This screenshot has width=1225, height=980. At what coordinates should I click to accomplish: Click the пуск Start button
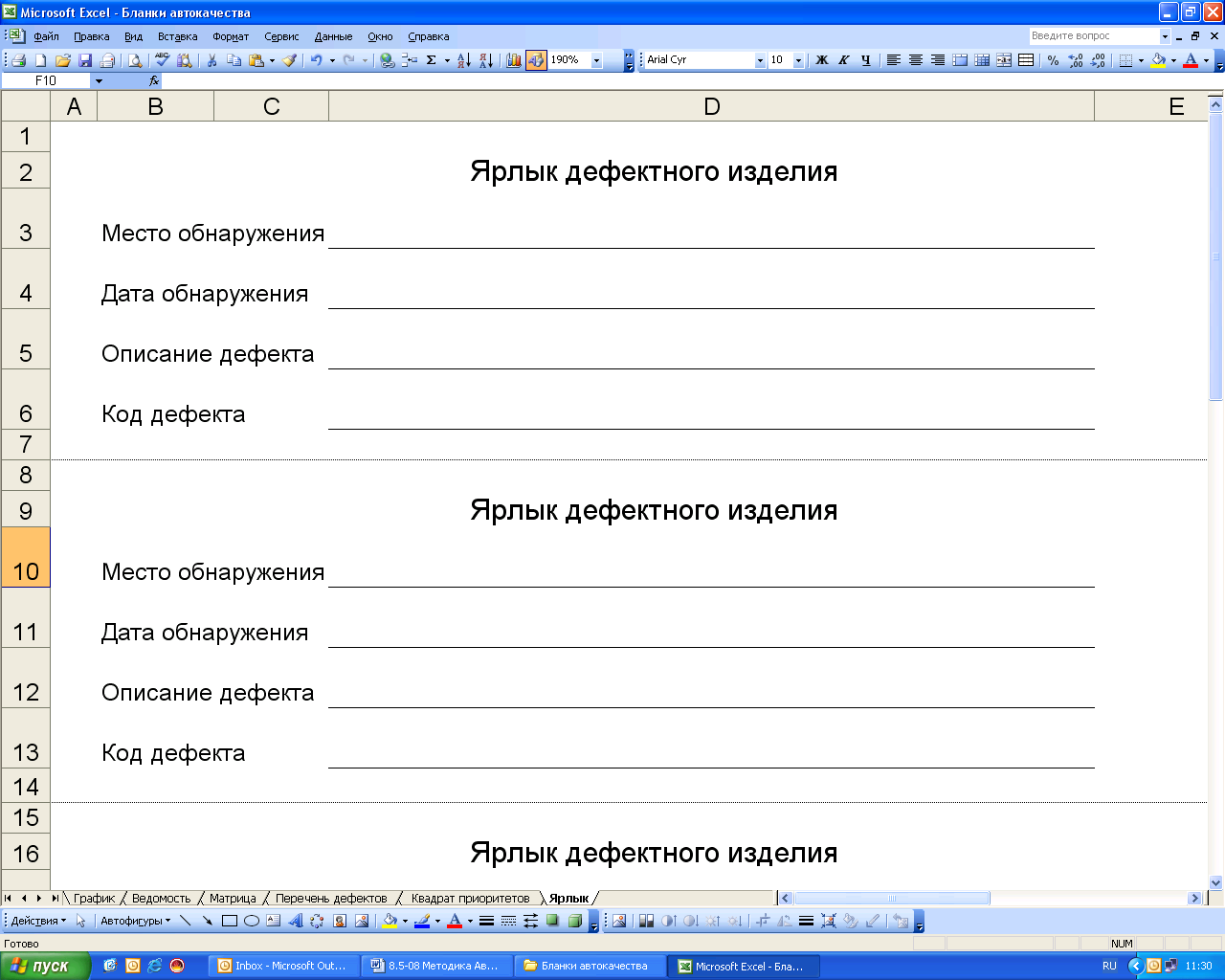coord(46,966)
